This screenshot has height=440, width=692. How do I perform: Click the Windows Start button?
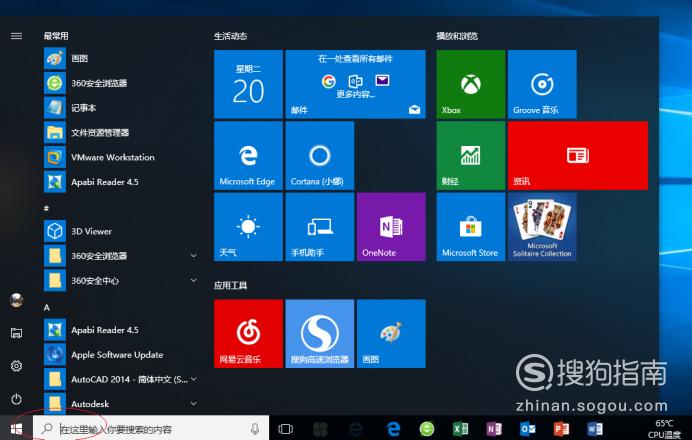tap(16, 428)
